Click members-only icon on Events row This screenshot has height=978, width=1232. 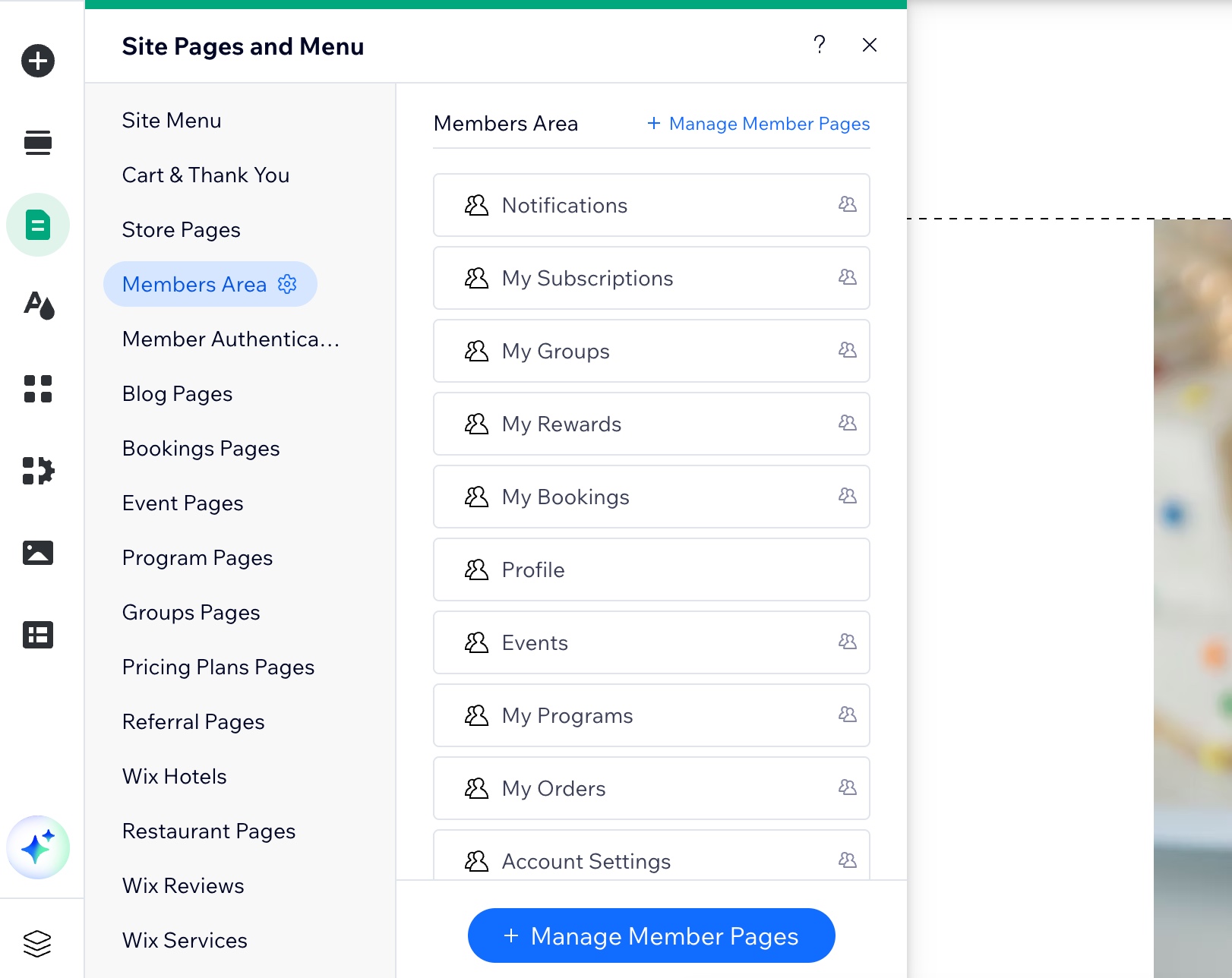[848, 642]
